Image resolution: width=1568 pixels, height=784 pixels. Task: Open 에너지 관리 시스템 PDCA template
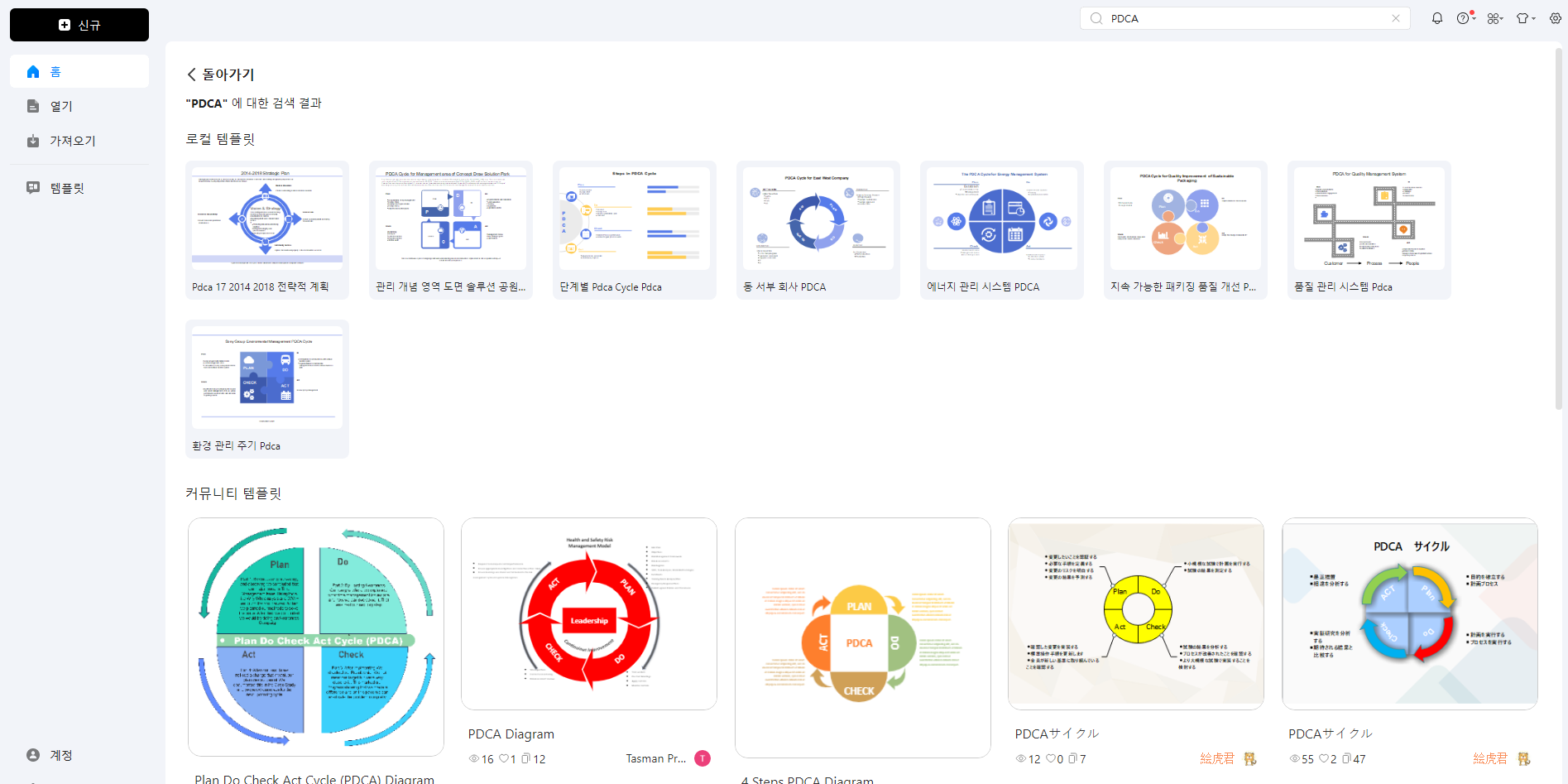(1002, 230)
